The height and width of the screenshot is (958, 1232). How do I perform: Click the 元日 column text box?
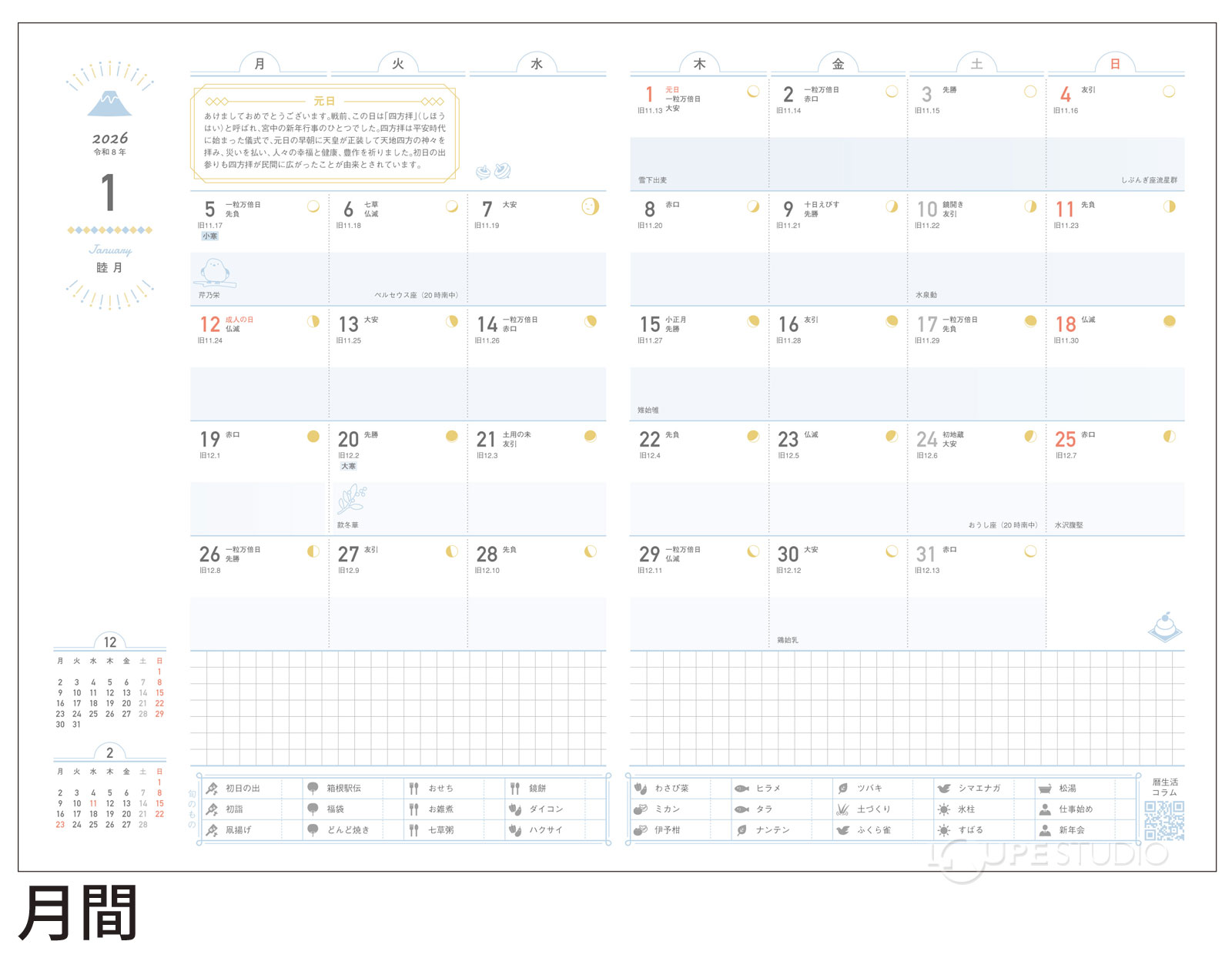324,134
